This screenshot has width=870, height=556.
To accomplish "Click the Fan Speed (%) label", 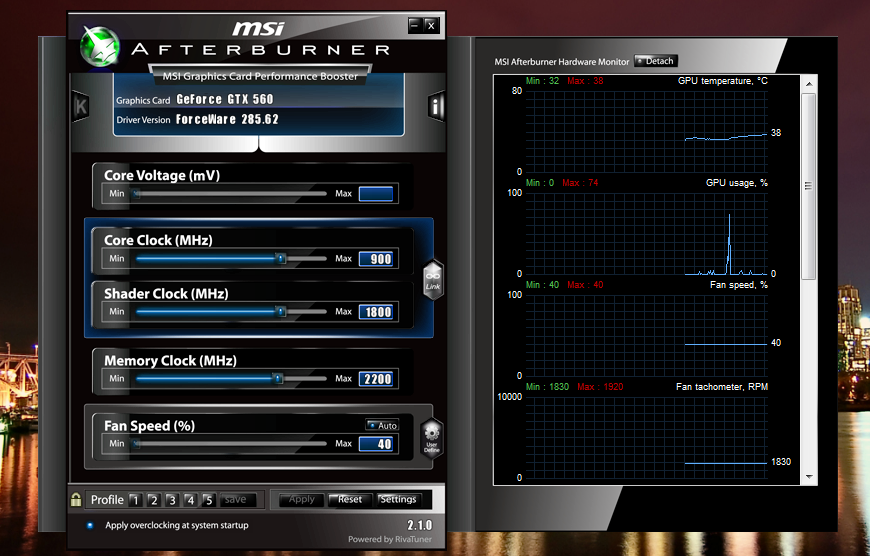I will click(149, 426).
